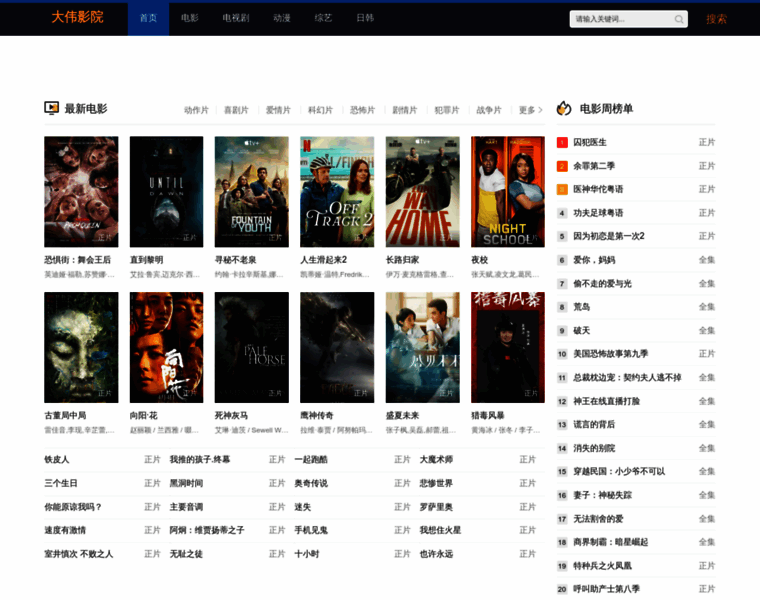Screen dimensions: 760x600
Task: Click the flame icon beside 电影周榜单
Action: tap(564, 108)
